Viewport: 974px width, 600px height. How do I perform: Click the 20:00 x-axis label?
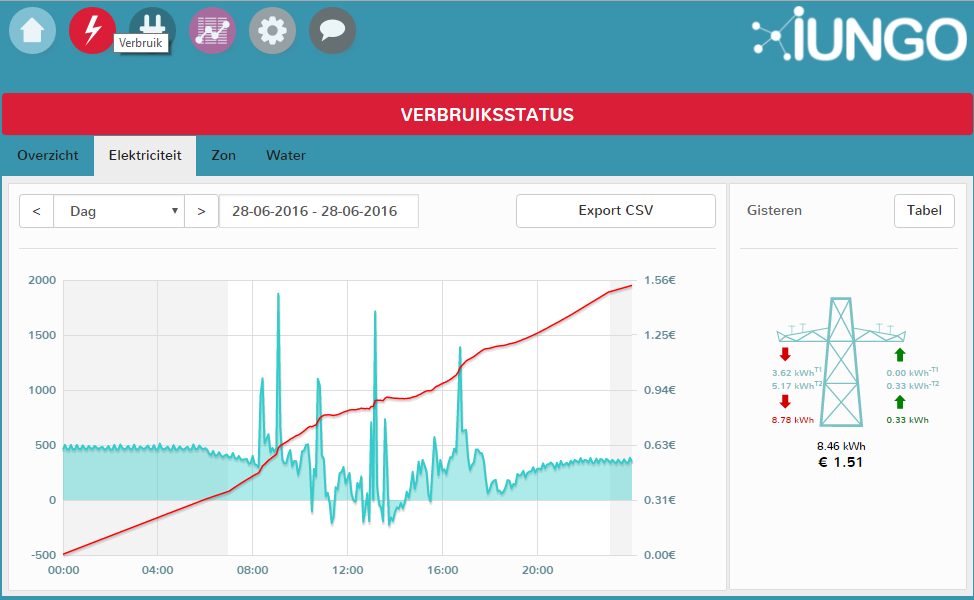[x=537, y=570]
